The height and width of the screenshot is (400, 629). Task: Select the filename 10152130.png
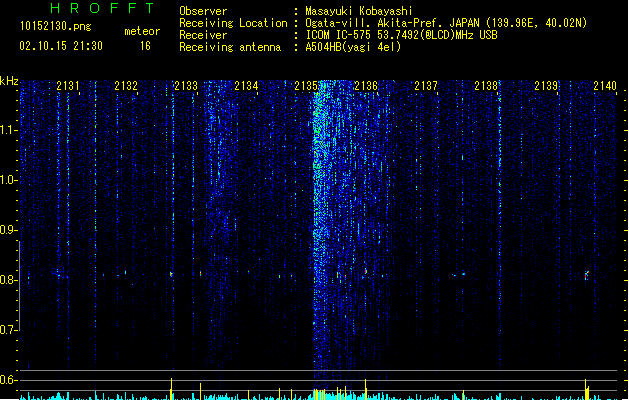(x=56, y=26)
